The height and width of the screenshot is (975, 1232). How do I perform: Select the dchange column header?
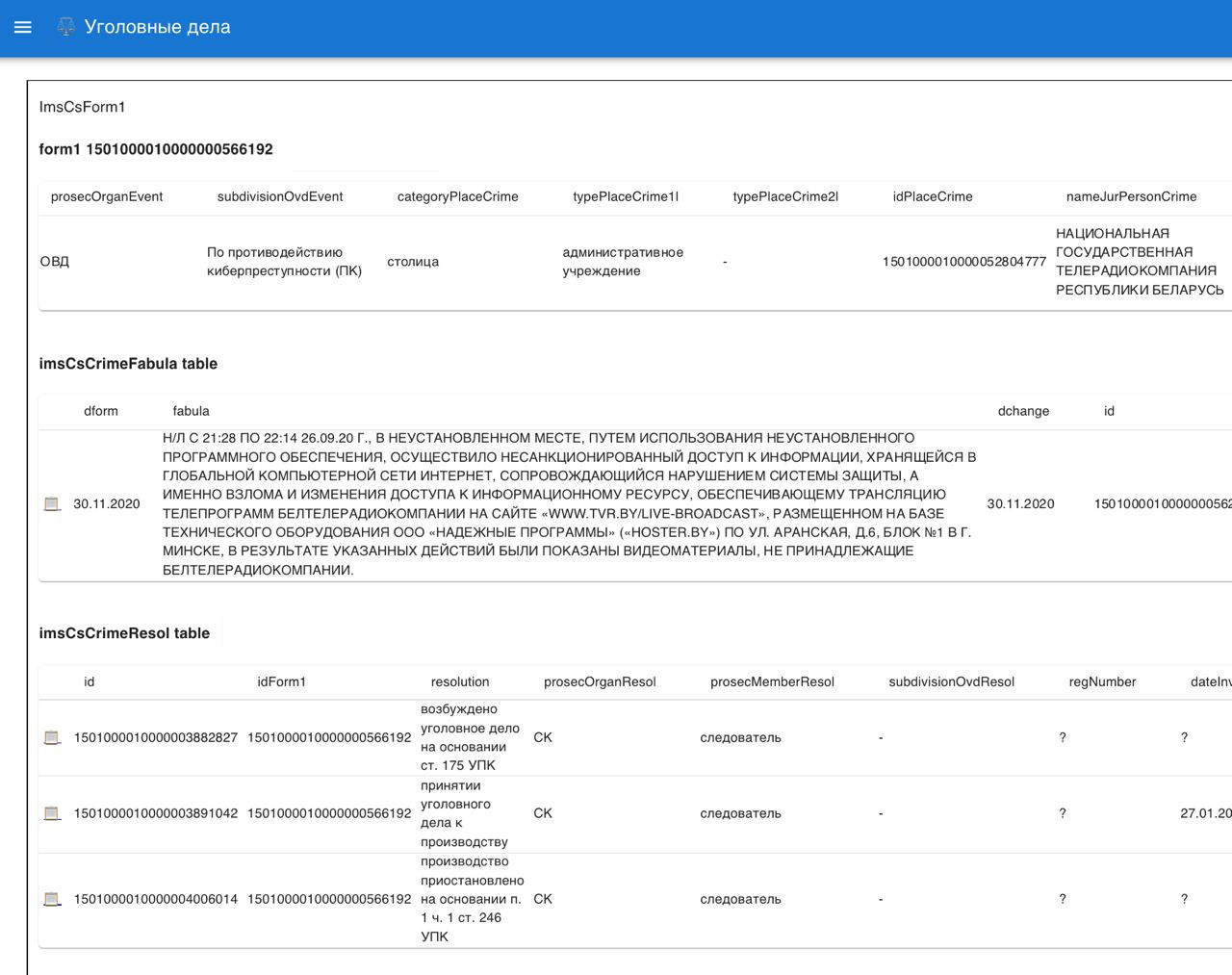[1023, 411]
